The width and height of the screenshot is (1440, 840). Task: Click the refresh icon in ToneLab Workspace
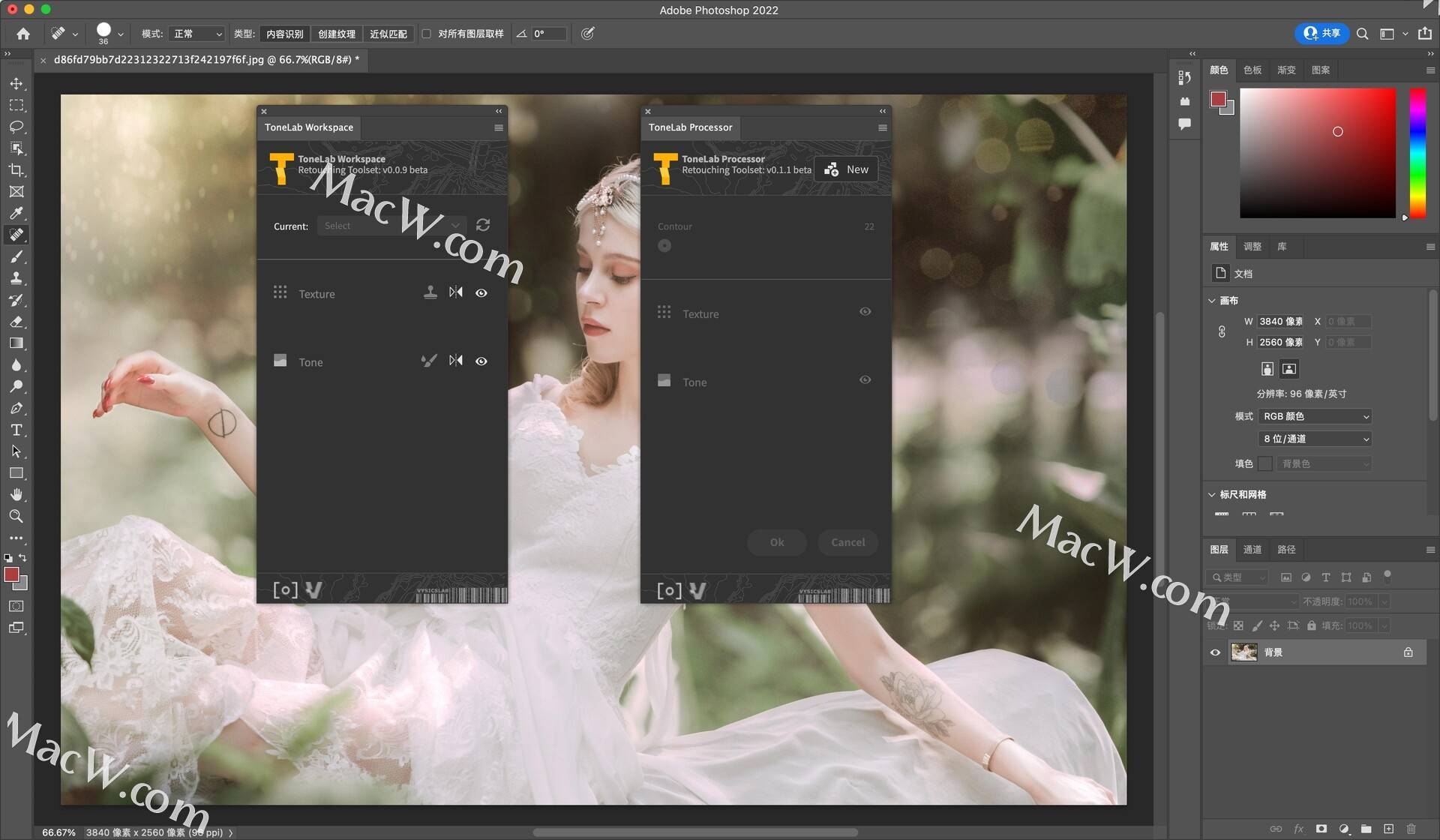[483, 225]
